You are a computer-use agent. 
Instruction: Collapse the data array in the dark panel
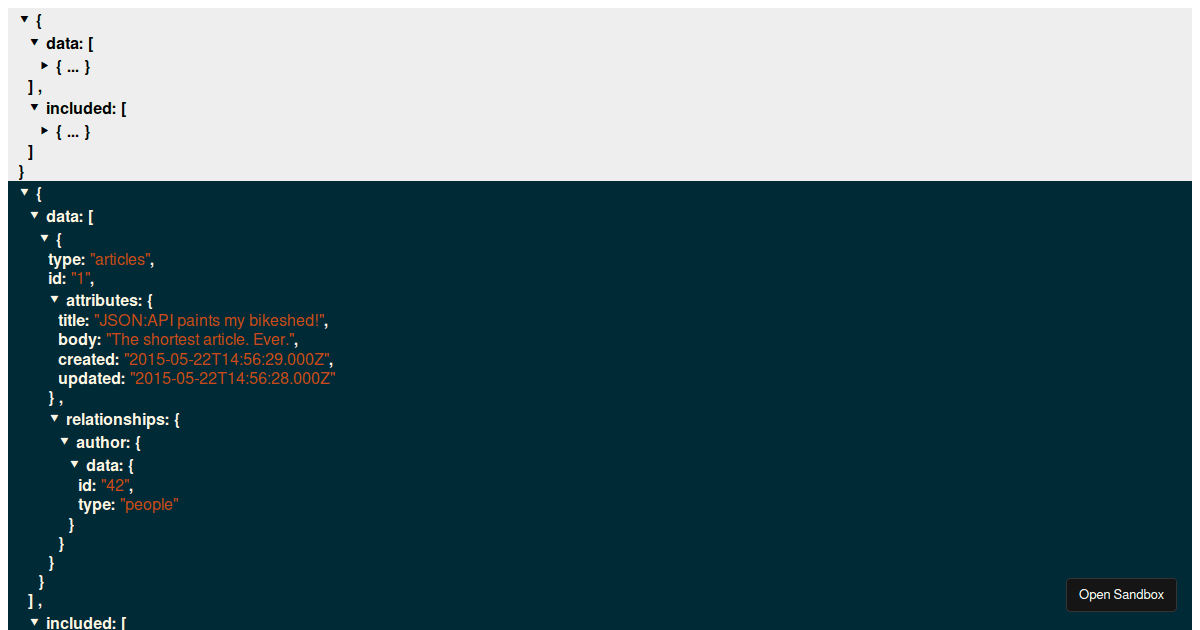point(34,216)
